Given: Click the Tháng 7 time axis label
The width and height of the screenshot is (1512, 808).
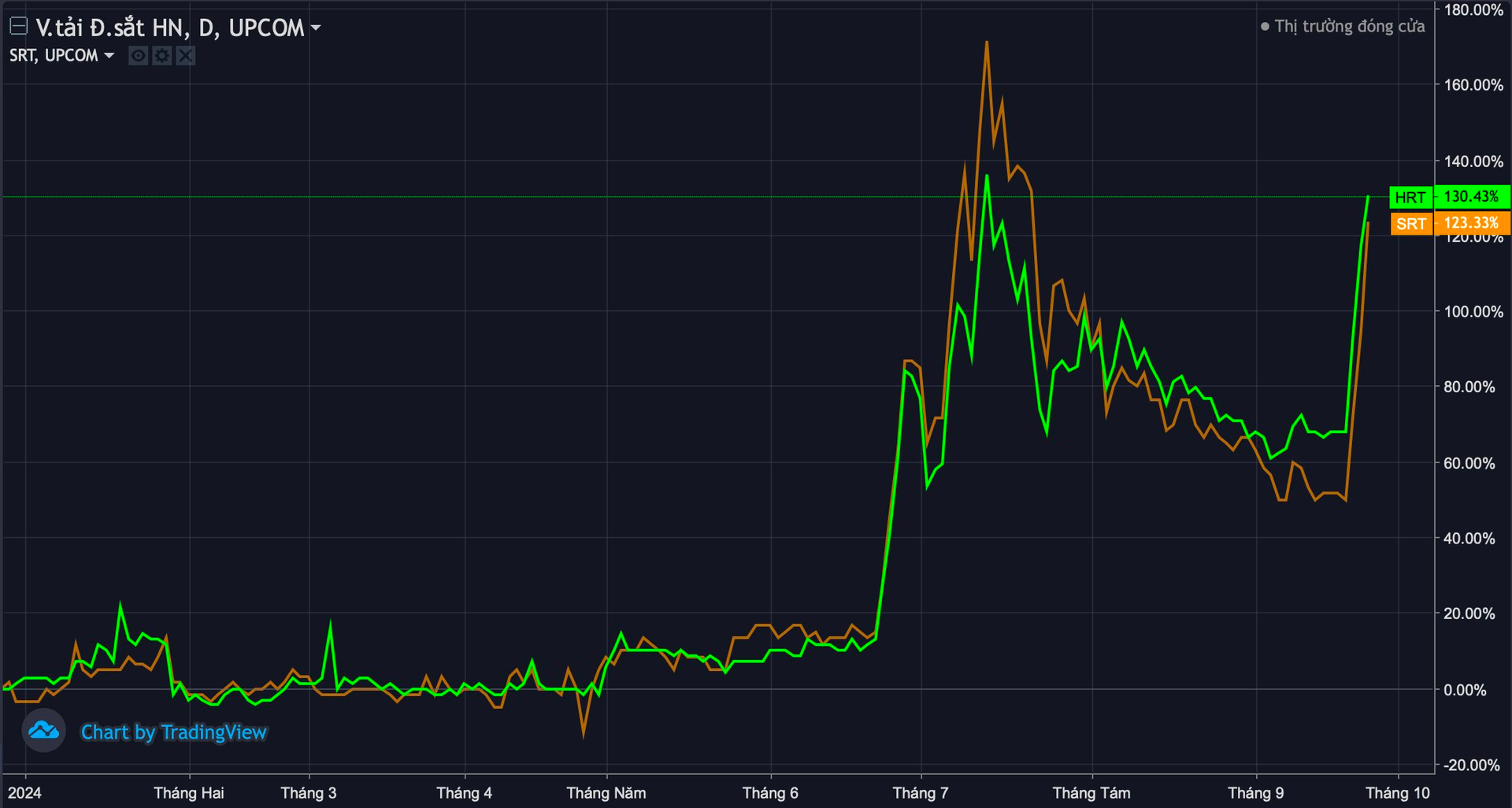Looking at the screenshot, I should pos(921,793).
